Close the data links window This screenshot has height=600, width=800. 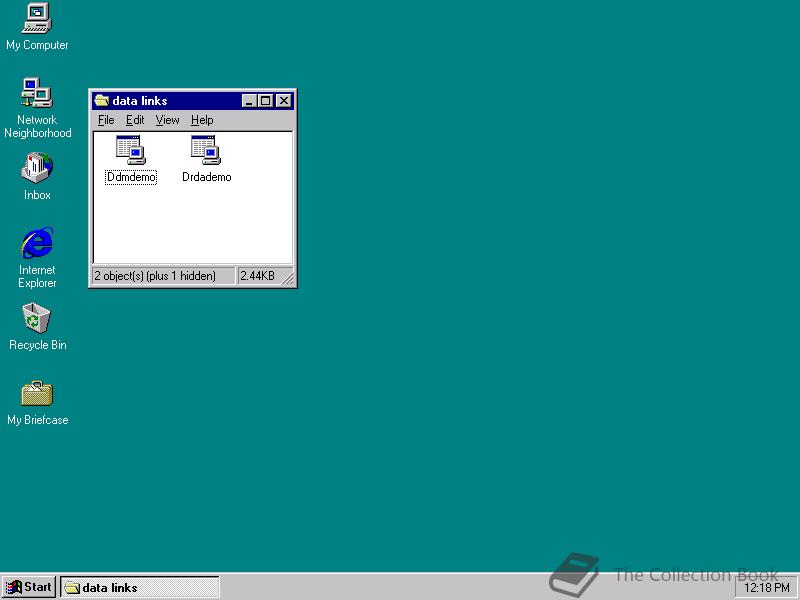[x=284, y=101]
